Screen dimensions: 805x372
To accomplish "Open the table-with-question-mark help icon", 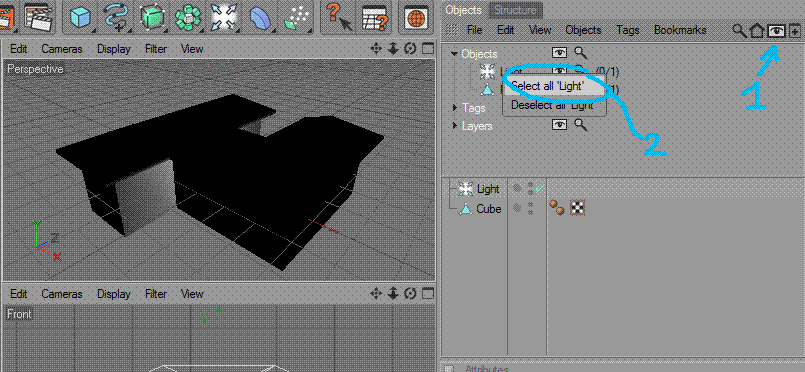I will pos(374,18).
